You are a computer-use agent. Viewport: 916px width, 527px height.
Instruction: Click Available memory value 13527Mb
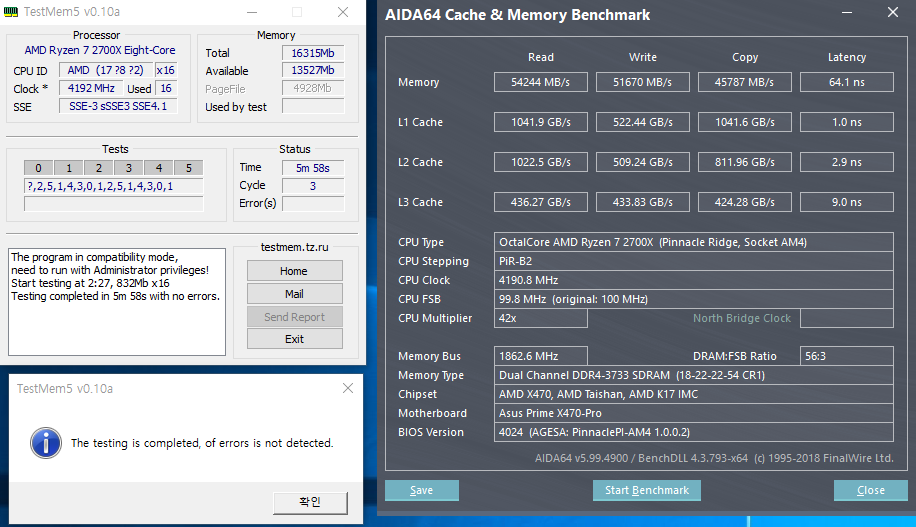[313, 71]
